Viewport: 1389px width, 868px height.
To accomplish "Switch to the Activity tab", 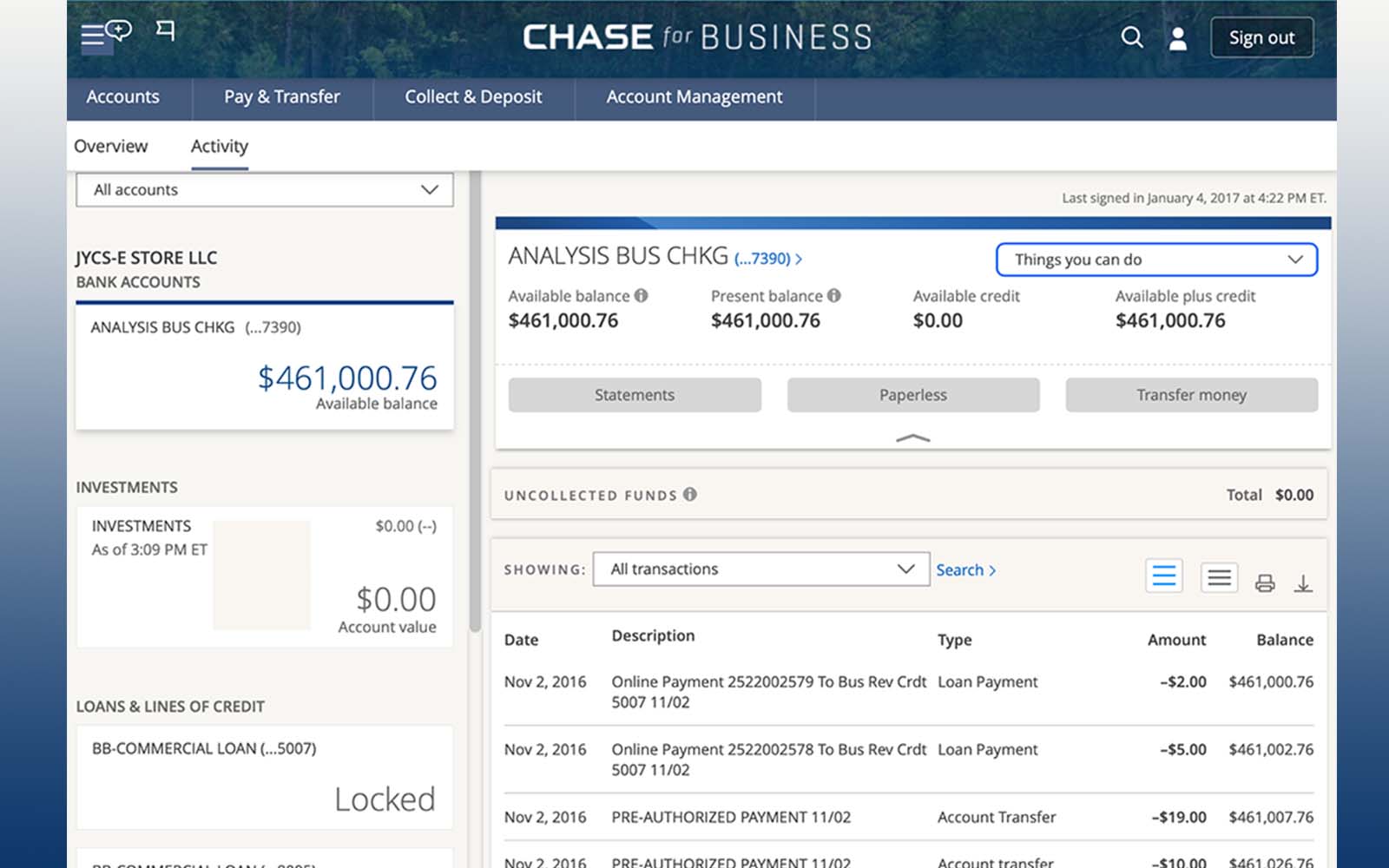I will [x=220, y=146].
